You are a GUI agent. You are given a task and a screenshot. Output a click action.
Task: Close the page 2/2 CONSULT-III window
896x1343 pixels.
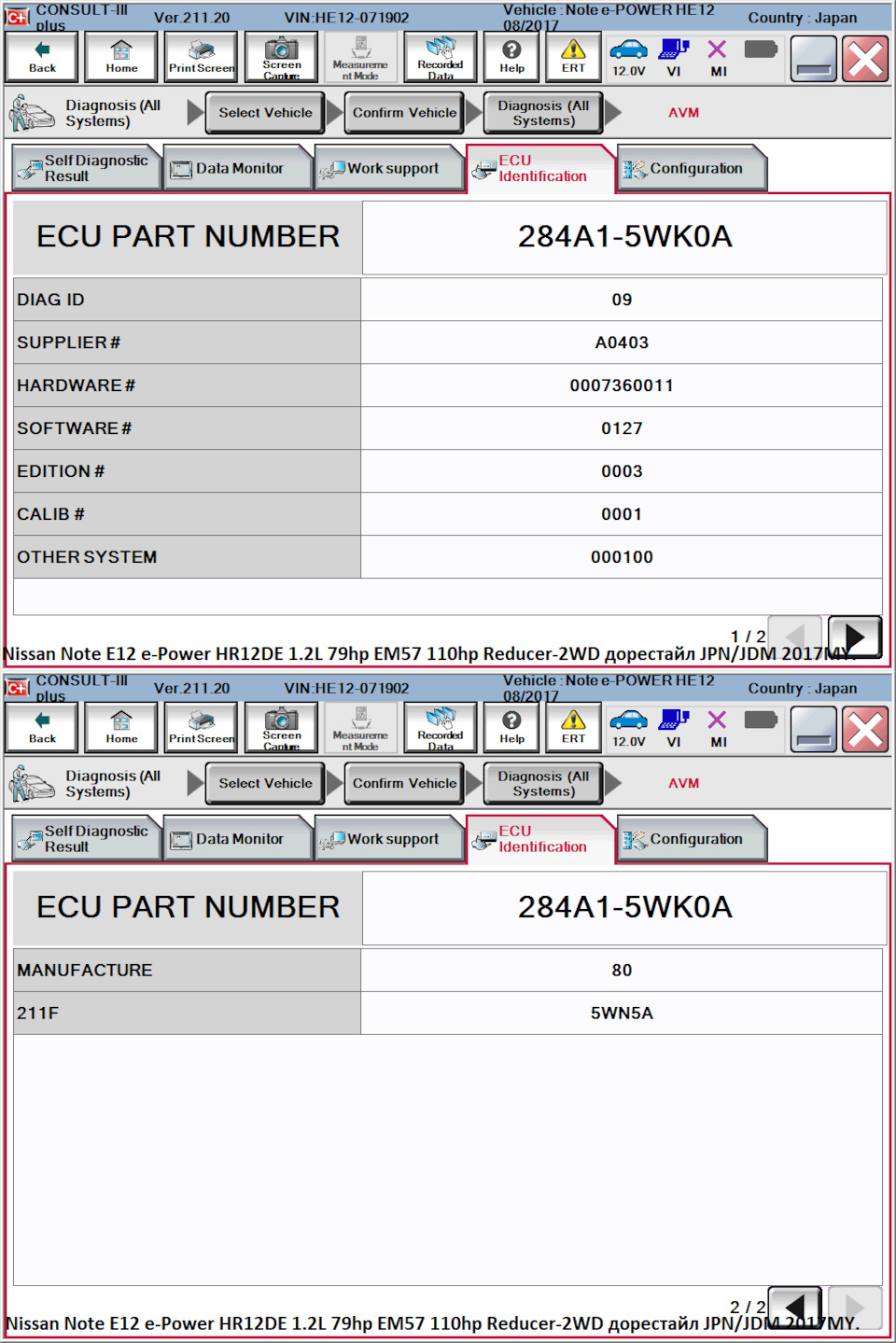pyautogui.click(x=865, y=730)
